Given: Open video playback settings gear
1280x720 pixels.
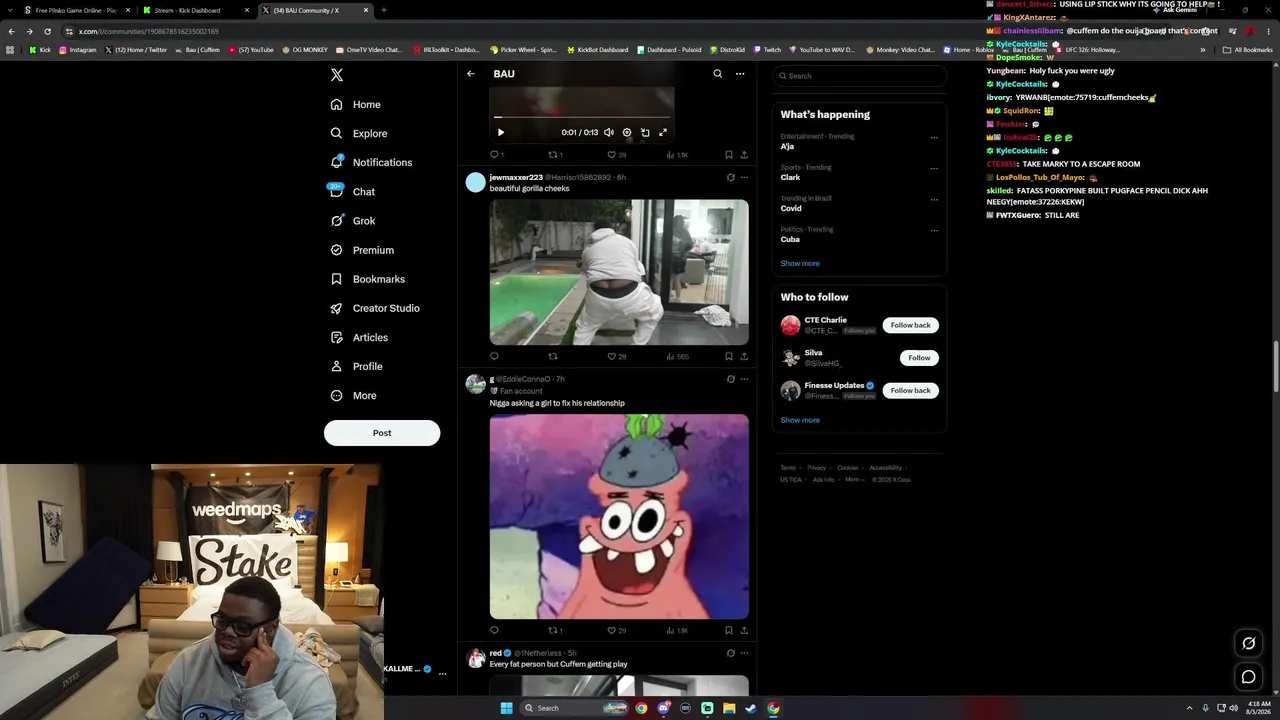Looking at the screenshot, I should coord(627,132).
